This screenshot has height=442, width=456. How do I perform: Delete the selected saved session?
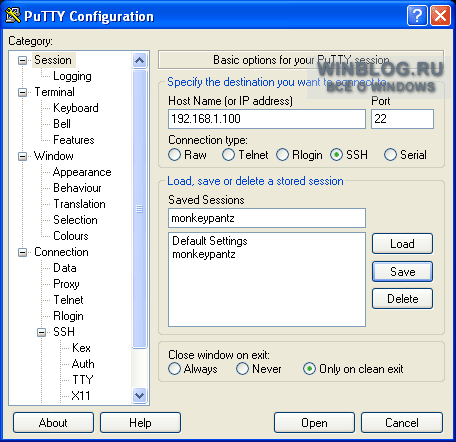click(402, 299)
